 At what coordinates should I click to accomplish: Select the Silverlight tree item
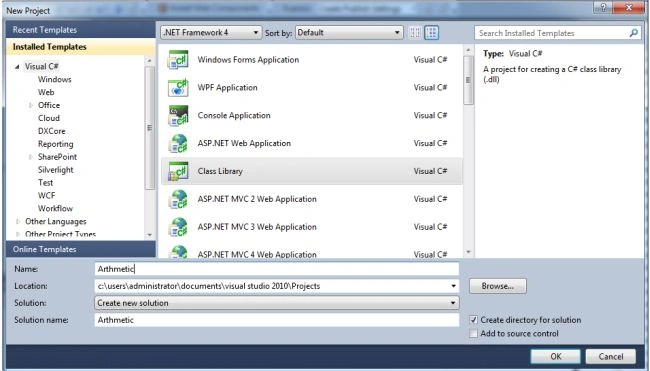56,170
